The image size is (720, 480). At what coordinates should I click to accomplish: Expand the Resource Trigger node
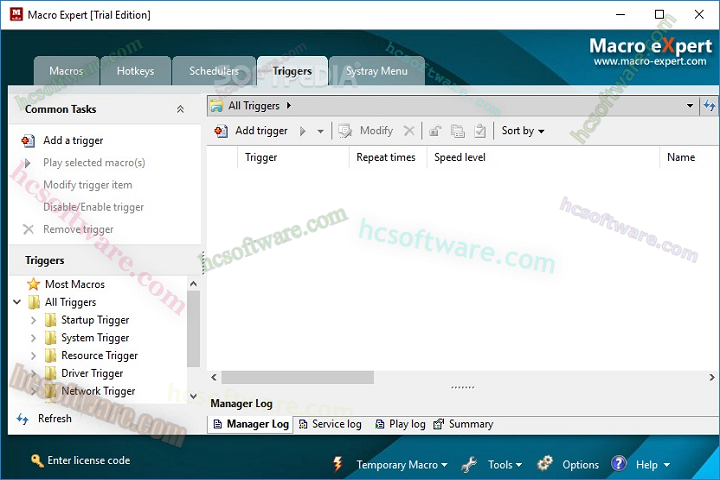click(x=33, y=356)
